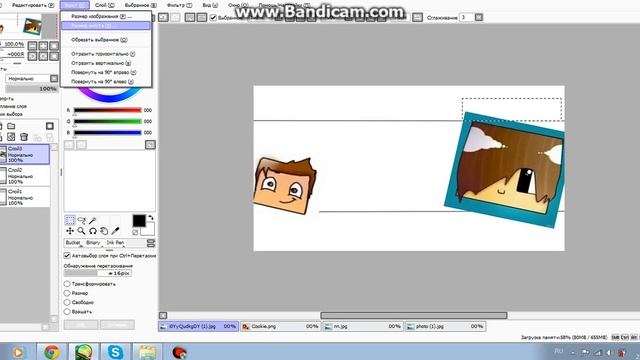Image resolution: width=640 pixels, height=360 pixels.
Task: Select the Binary tool preset
Action: (x=93, y=243)
